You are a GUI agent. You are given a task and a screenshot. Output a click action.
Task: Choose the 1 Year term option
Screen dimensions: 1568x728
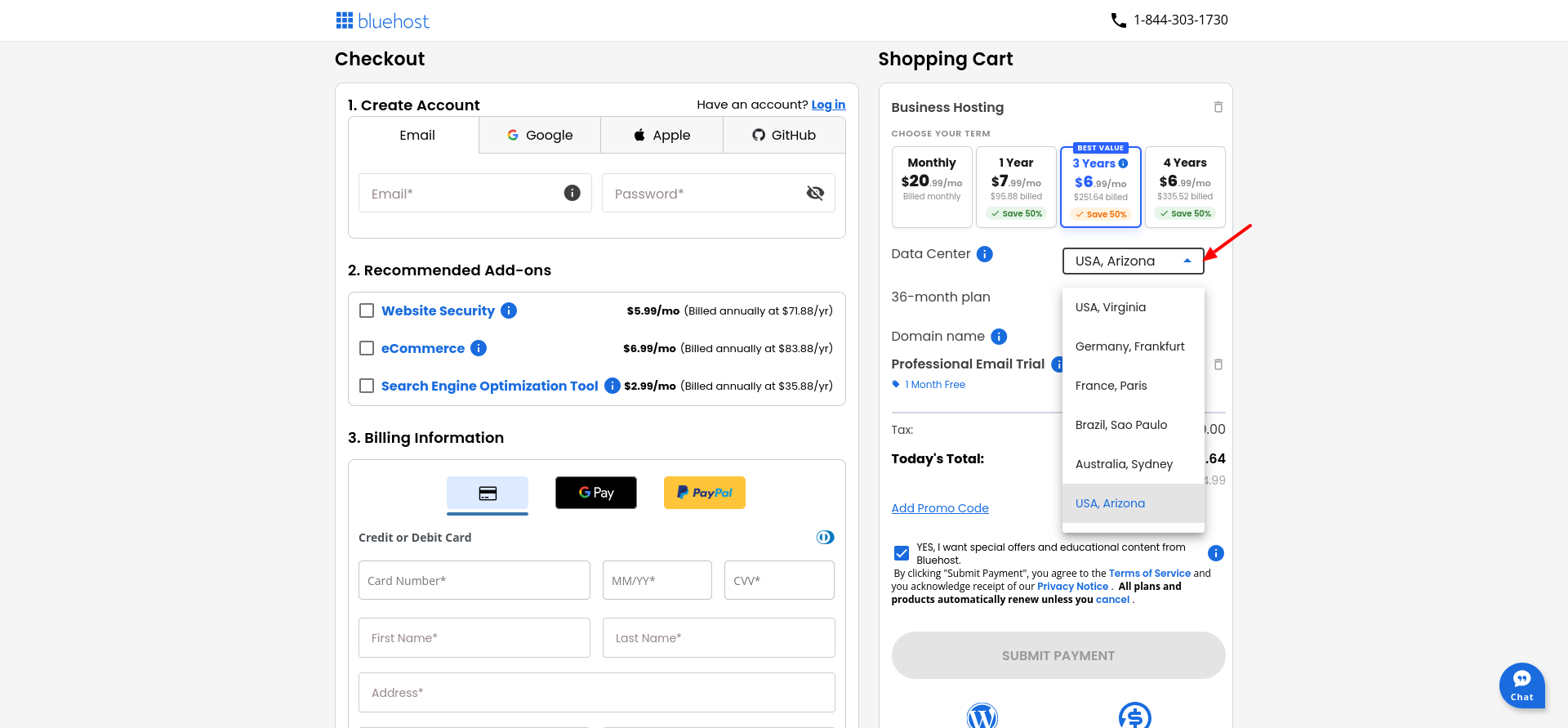pyautogui.click(x=1017, y=186)
